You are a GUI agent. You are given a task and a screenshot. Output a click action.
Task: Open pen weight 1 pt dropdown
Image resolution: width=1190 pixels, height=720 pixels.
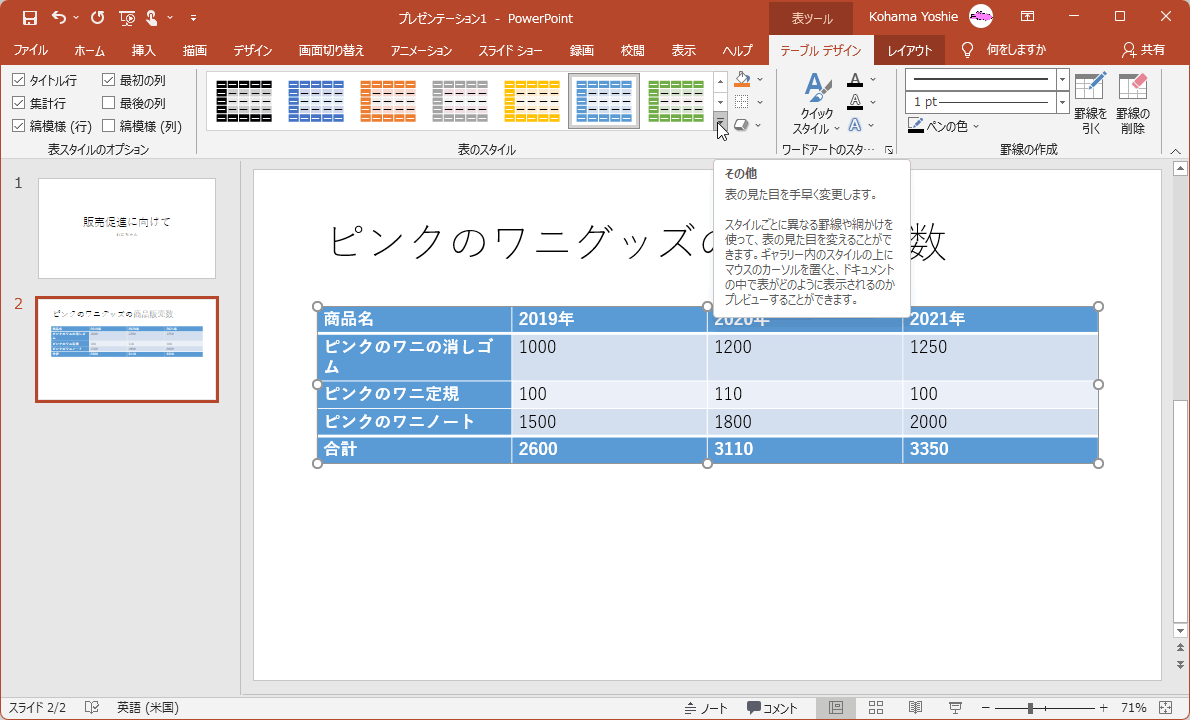(1062, 102)
